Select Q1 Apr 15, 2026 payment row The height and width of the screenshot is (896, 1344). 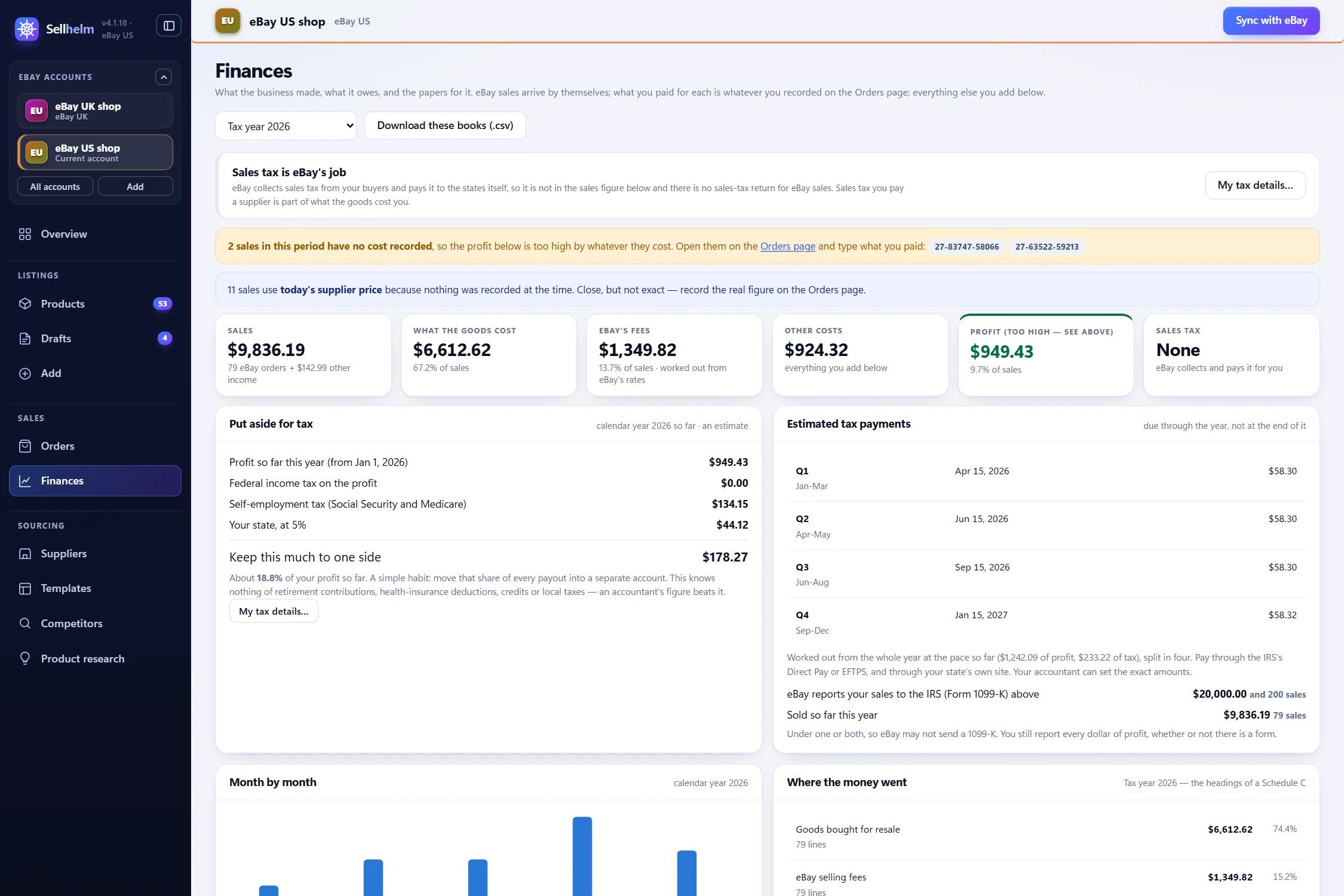(x=1046, y=478)
